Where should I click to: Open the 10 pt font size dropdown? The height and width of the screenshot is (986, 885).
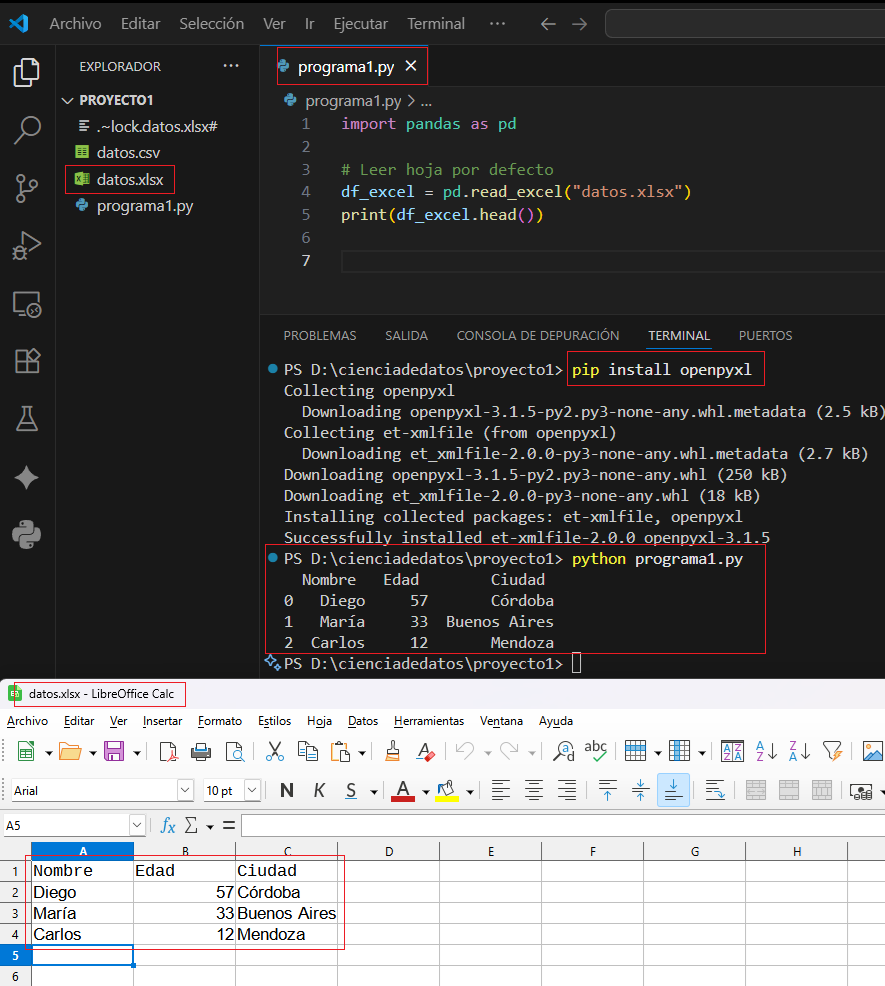tap(254, 790)
